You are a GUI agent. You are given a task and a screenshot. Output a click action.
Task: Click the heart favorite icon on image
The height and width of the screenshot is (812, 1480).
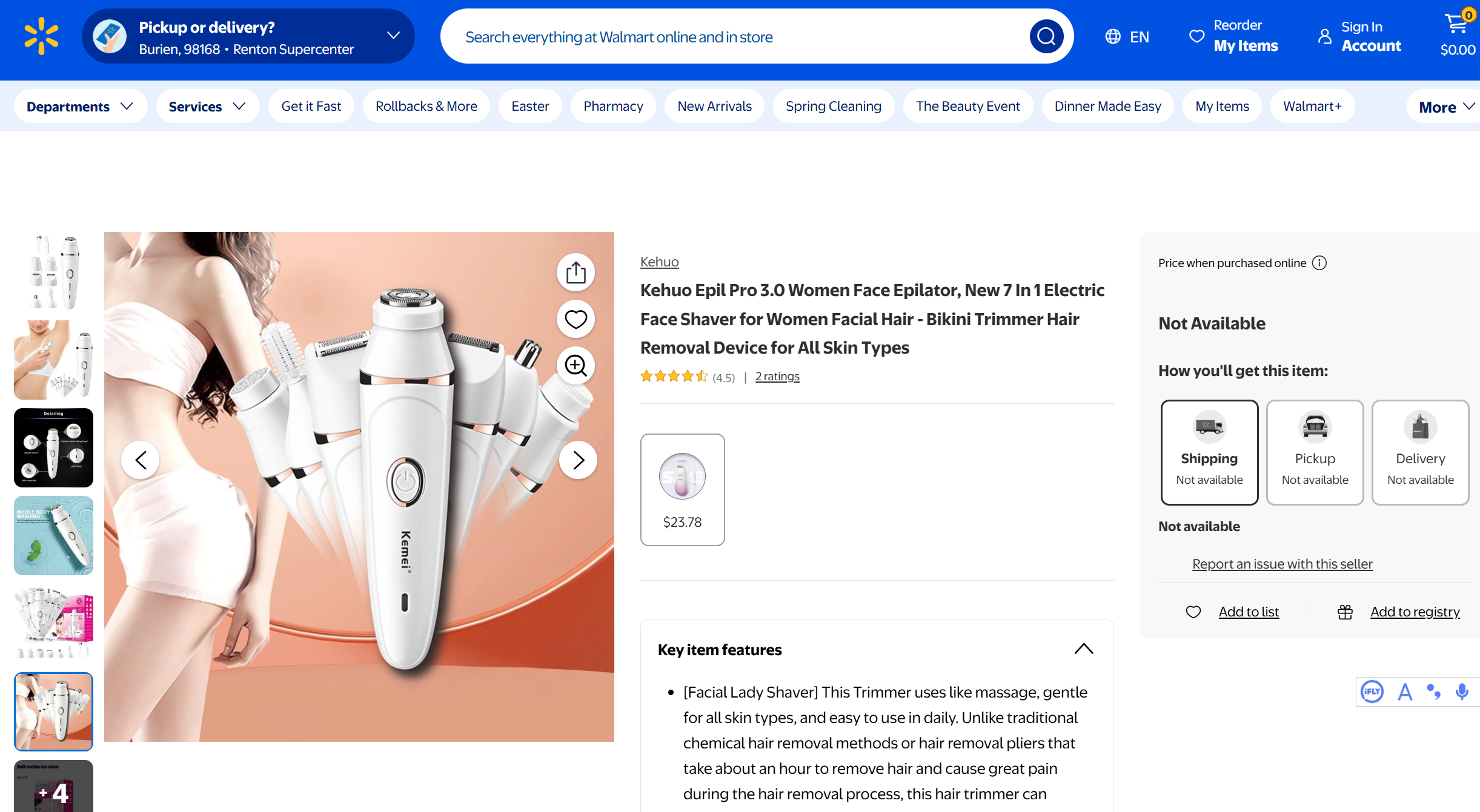[576, 319]
